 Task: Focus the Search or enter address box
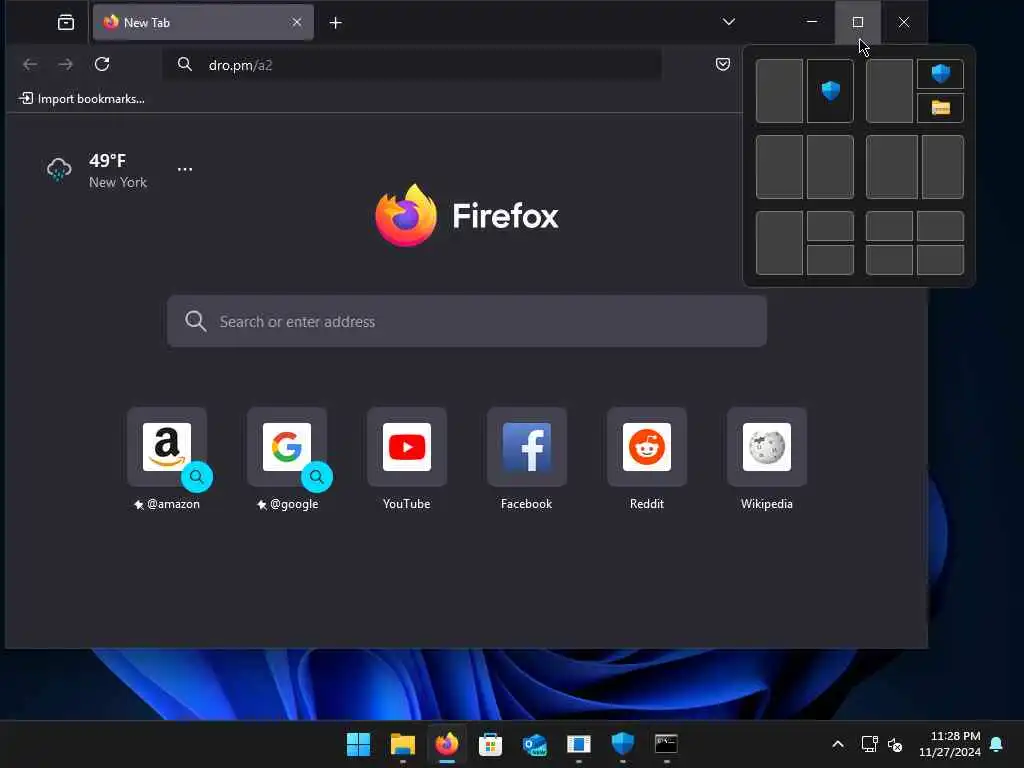[467, 321]
